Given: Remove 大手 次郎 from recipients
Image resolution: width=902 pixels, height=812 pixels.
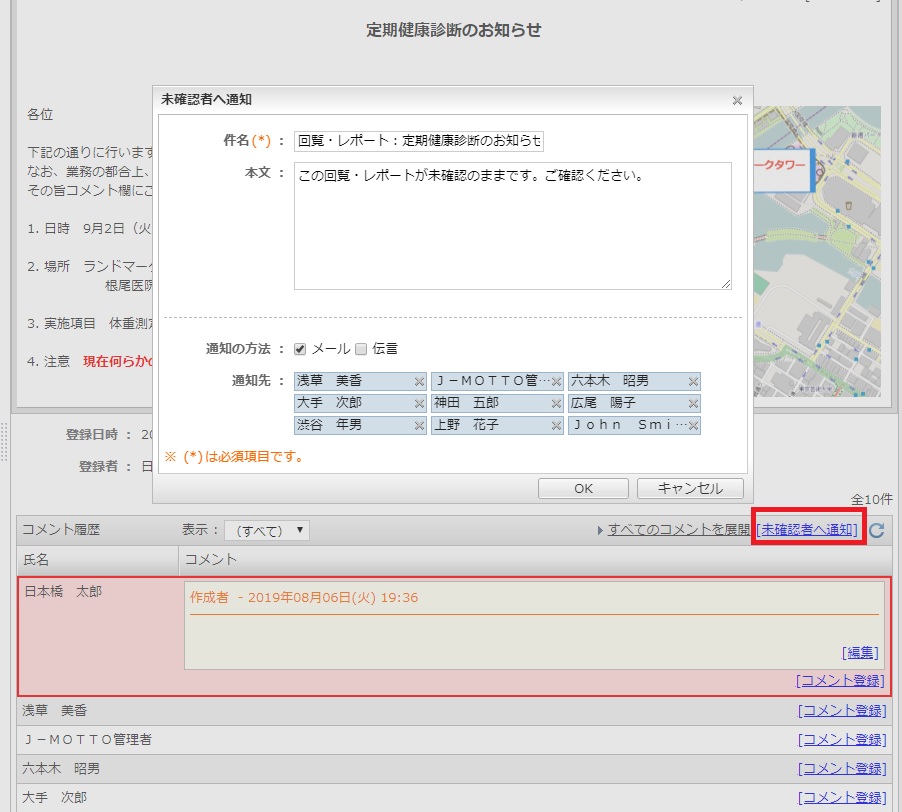Looking at the screenshot, I should point(419,403).
